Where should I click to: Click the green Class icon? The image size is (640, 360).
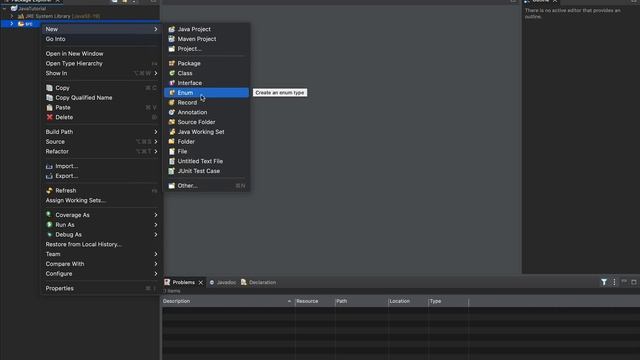pyautogui.click(x=172, y=73)
